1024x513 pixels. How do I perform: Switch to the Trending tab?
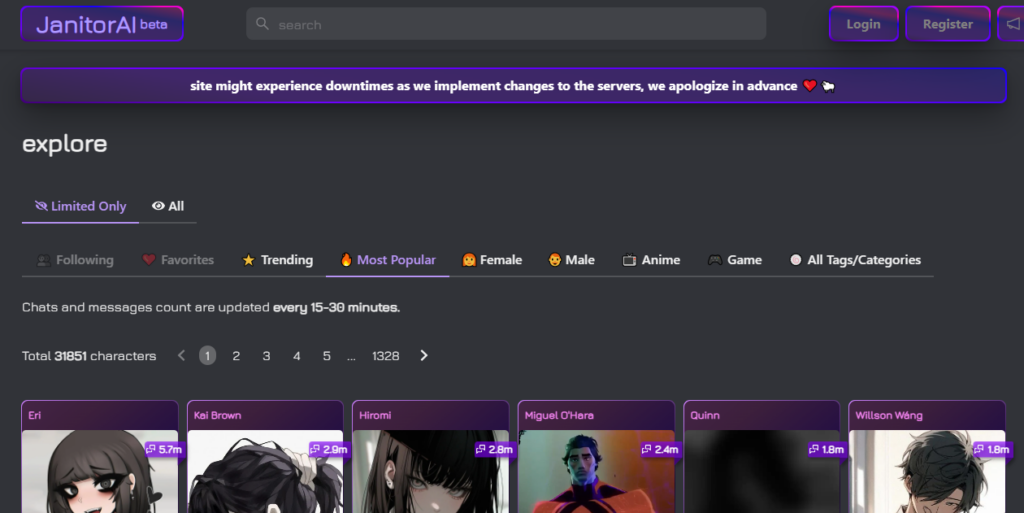tap(277, 260)
